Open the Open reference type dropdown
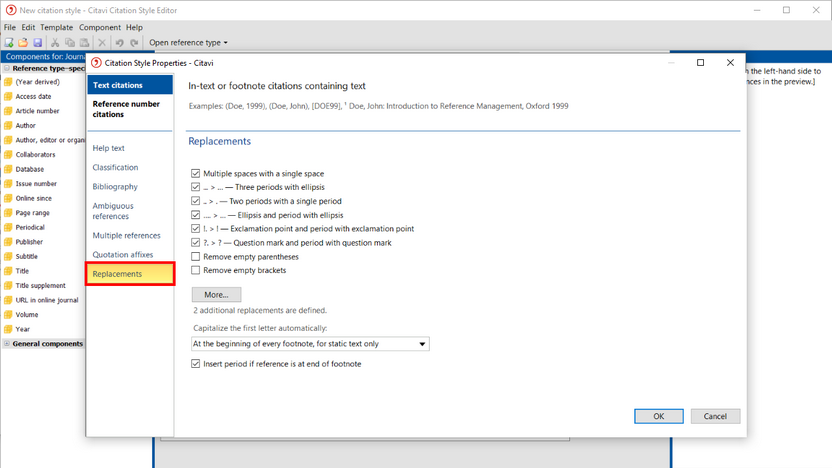 click(188, 42)
